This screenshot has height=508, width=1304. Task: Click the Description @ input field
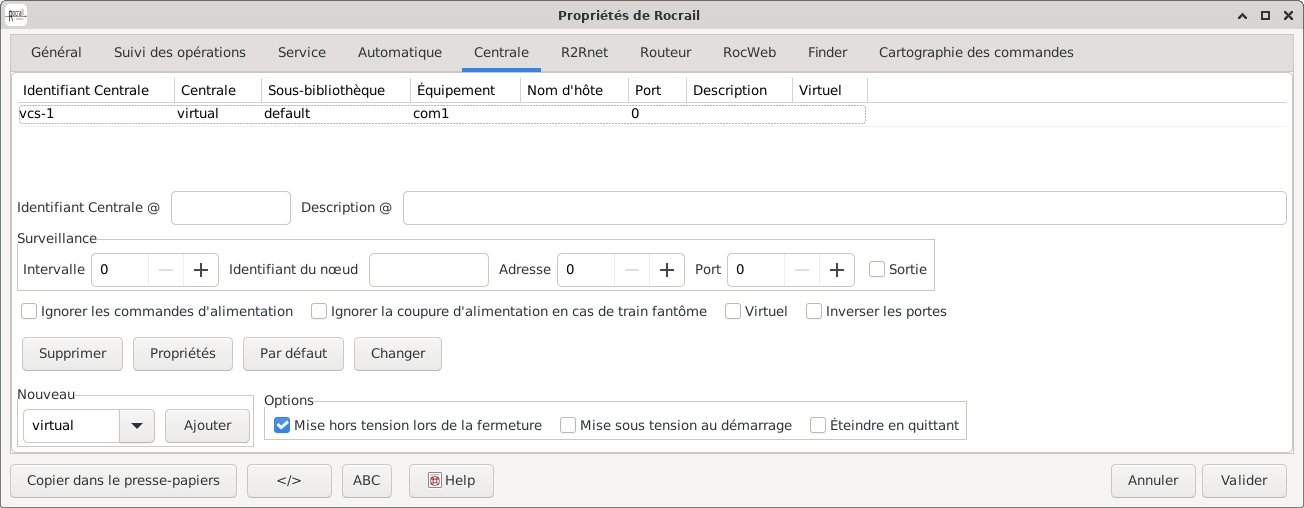pyautogui.click(x=844, y=208)
